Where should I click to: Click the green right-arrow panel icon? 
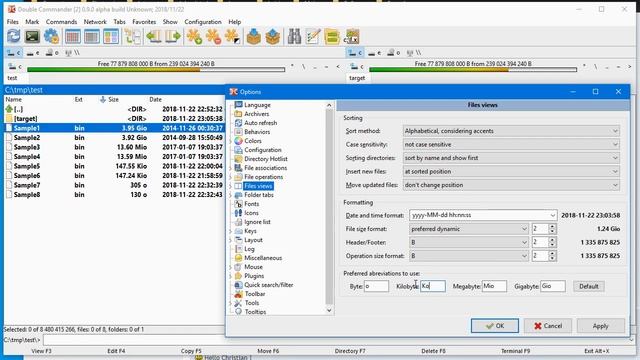pos(173,37)
